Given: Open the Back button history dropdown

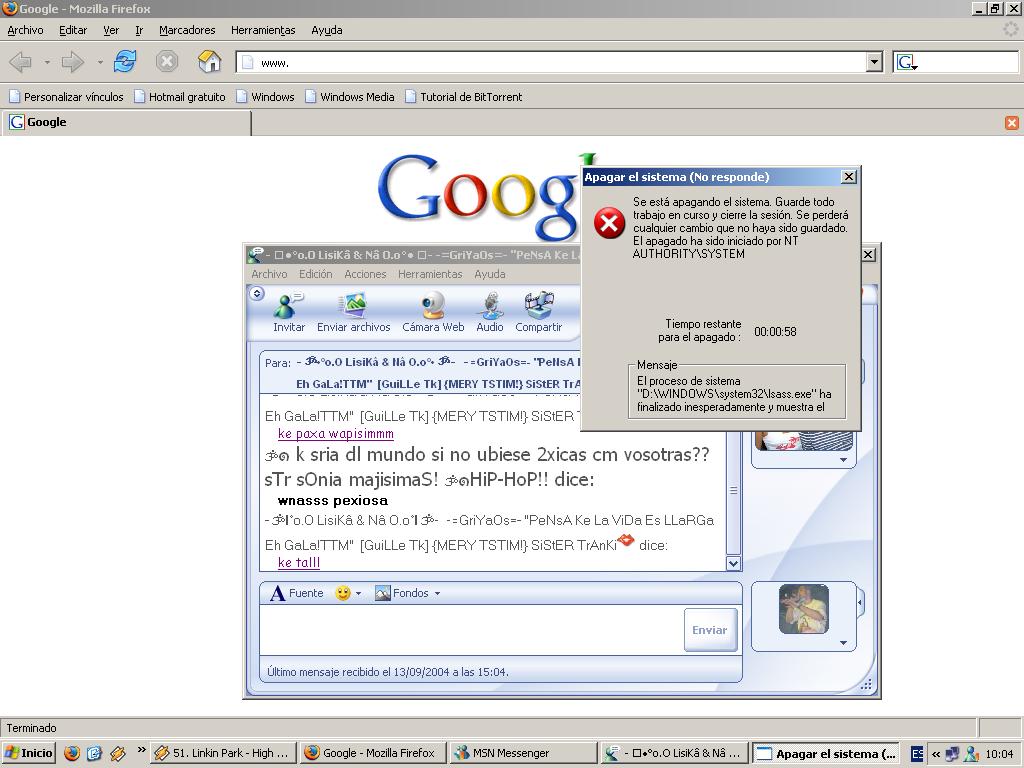Looking at the screenshot, I should tap(47, 63).
